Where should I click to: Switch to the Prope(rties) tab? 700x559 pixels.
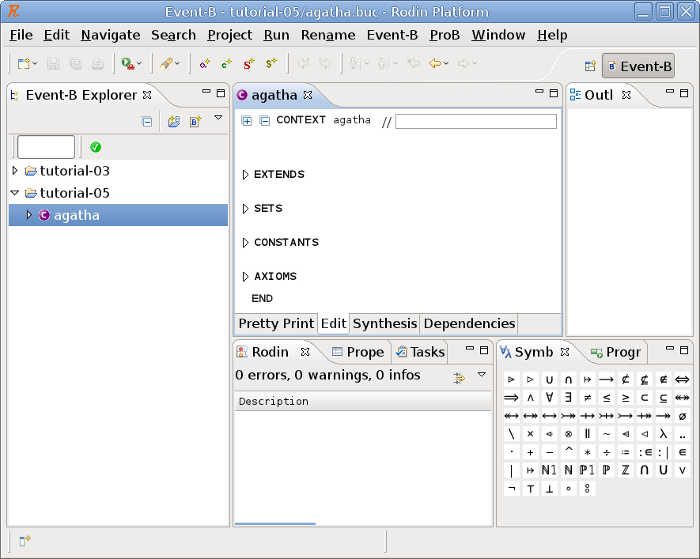coord(358,352)
